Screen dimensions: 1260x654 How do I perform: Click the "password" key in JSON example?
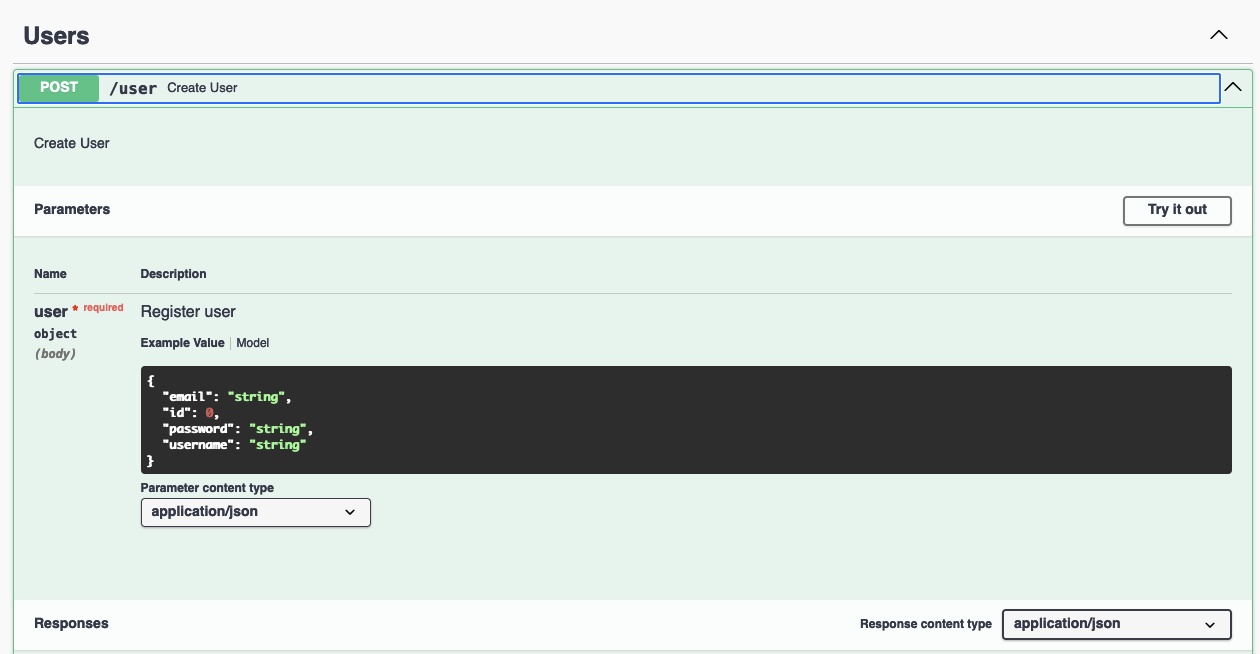[197, 429]
